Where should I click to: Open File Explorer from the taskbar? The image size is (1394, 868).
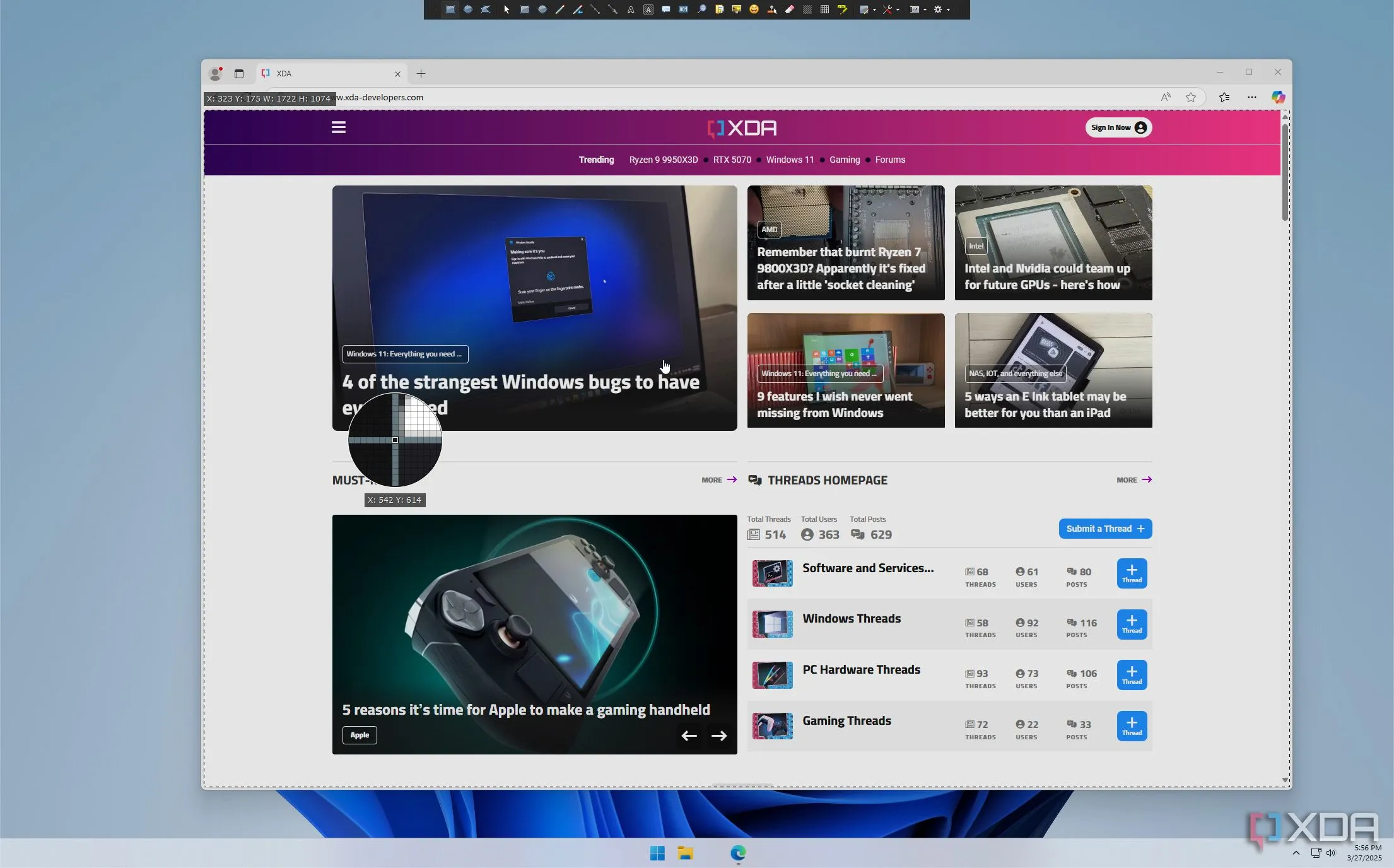click(x=685, y=853)
